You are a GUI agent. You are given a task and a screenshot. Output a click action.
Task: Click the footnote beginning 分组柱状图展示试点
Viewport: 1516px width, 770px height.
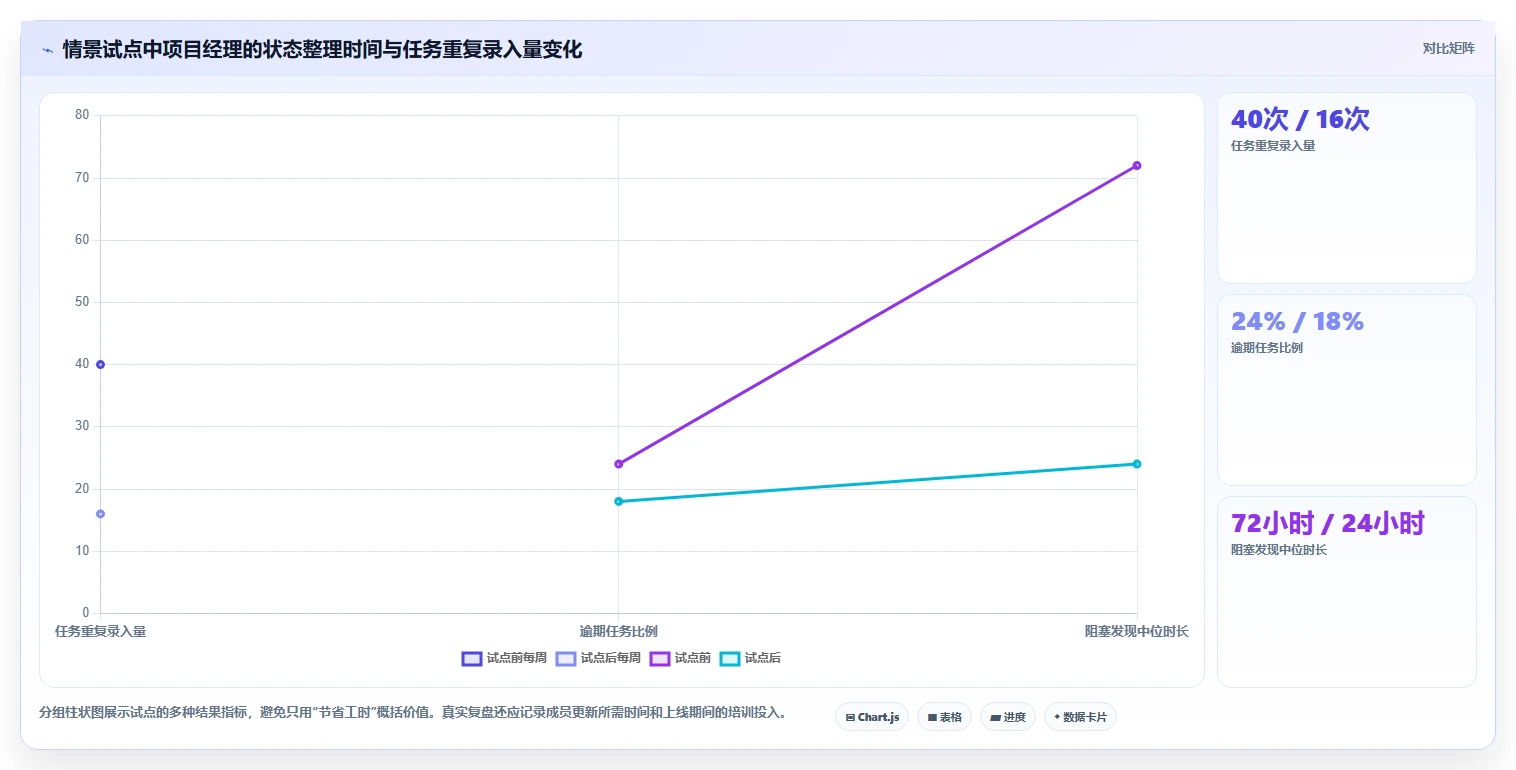coord(413,713)
